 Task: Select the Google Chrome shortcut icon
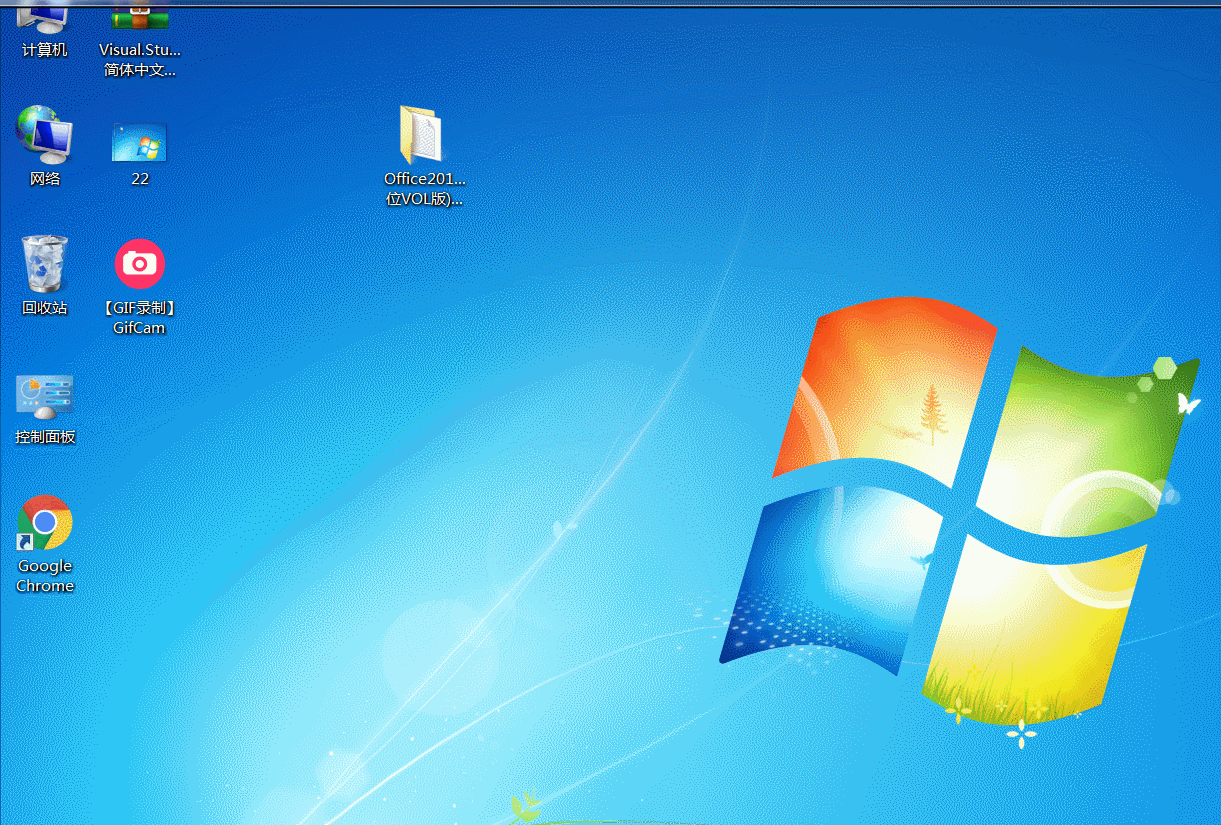click(45, 523)
